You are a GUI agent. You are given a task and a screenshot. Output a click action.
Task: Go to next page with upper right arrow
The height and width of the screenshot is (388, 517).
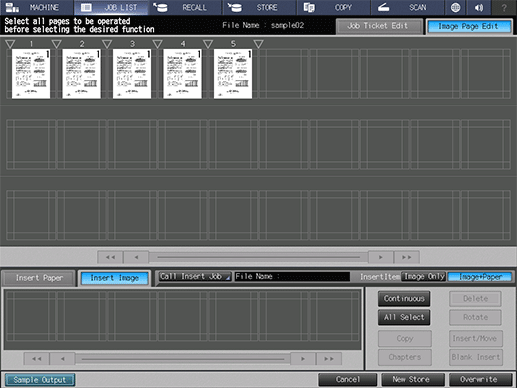click(381, 257)
